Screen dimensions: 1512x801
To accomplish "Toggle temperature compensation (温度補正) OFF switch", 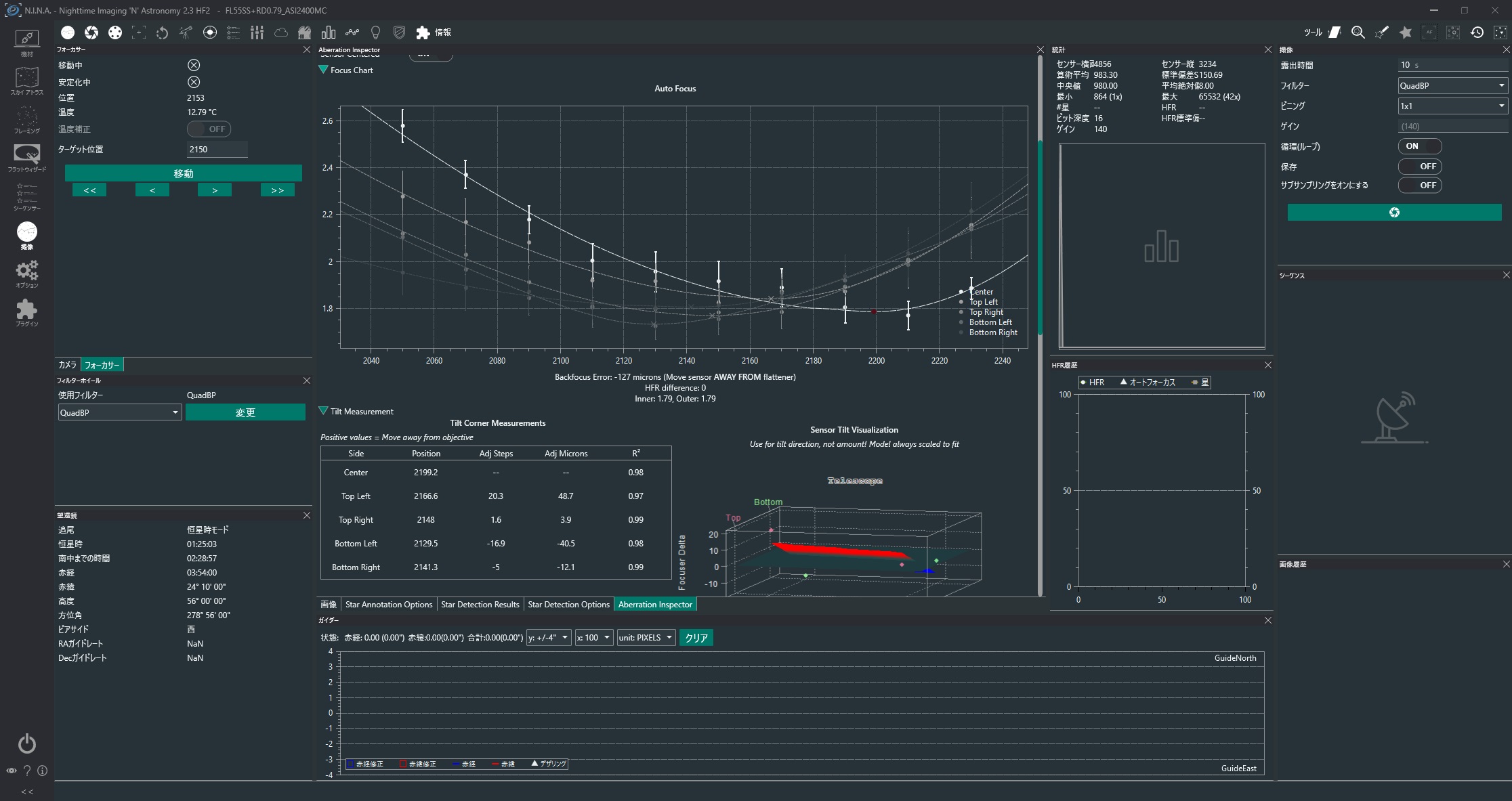I will tap(209, 129).
